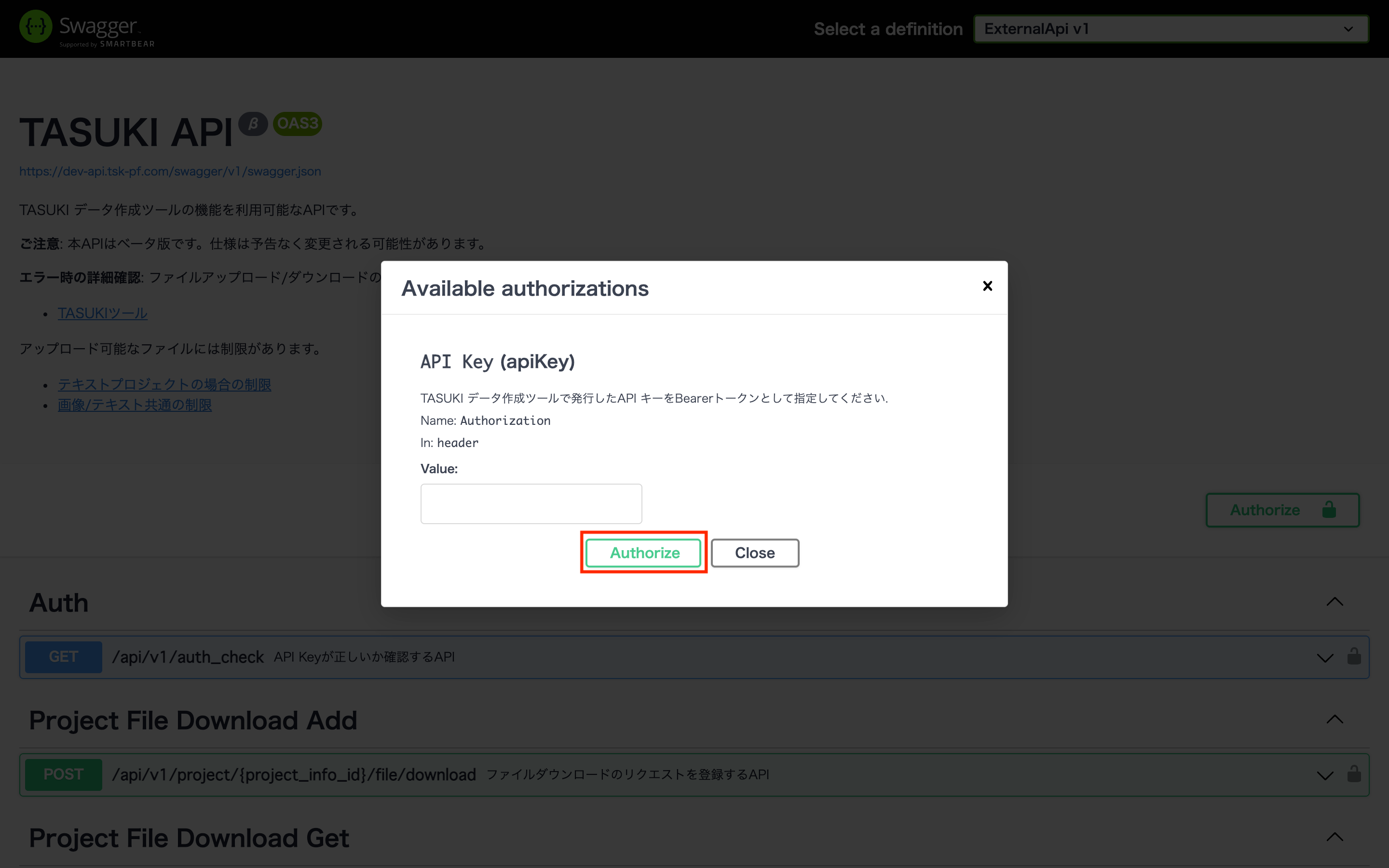Click the POST method badge for file download
Screen dimensions: 1389x868
pyautogui.click(x=64, y=774)
